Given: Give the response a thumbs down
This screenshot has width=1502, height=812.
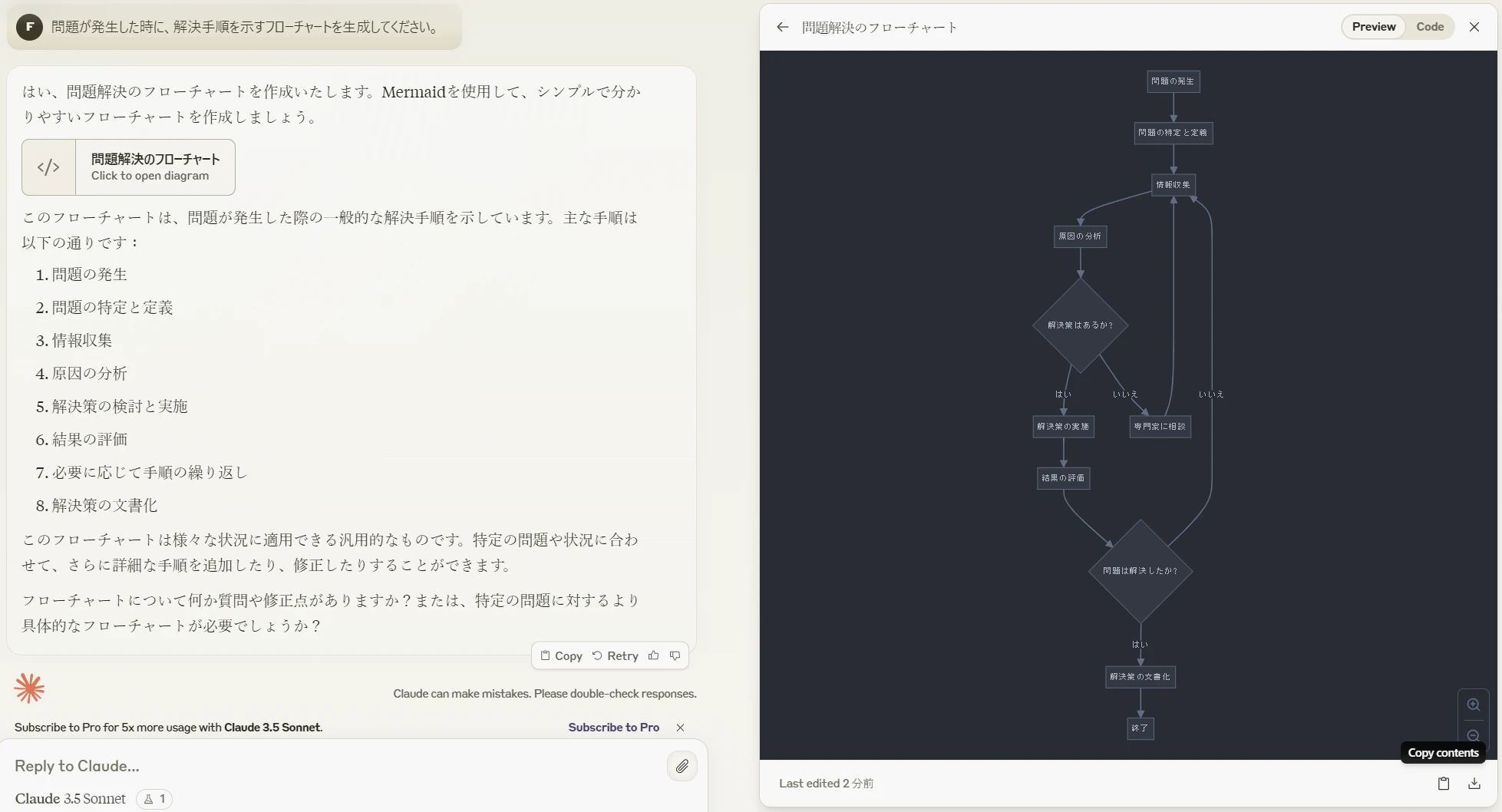Looking at the screenshot, I should pyautogui.click(x=675, y=655).
